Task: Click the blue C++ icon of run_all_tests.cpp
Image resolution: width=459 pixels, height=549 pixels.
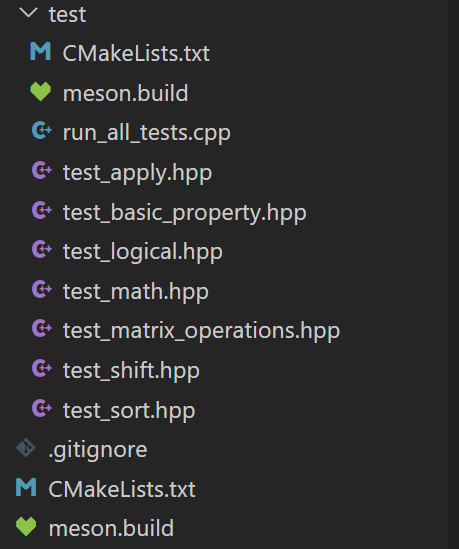Action: (42, 131)
